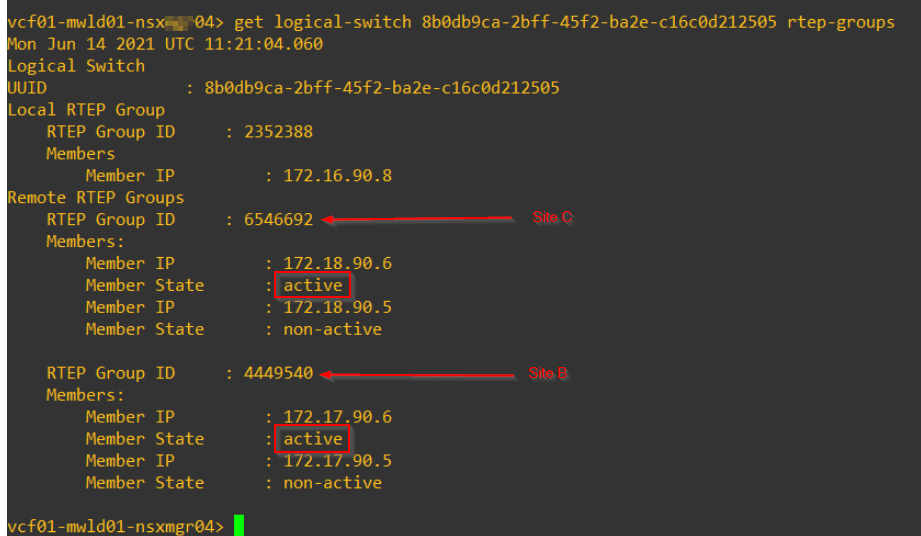This screenshot has width=921, height=536.
Task: Click the Site B annotation label
Action: point(548,373)
